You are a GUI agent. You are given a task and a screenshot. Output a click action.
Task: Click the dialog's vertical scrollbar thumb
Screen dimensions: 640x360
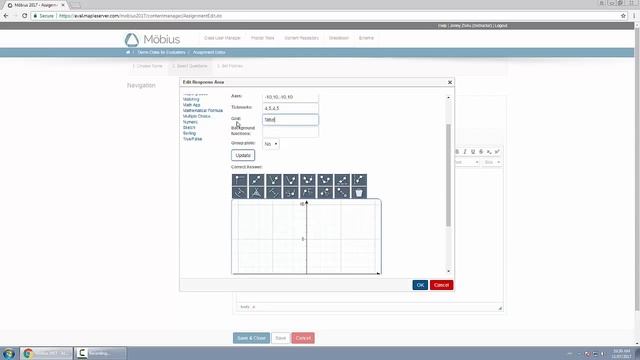tap(448, 175)
